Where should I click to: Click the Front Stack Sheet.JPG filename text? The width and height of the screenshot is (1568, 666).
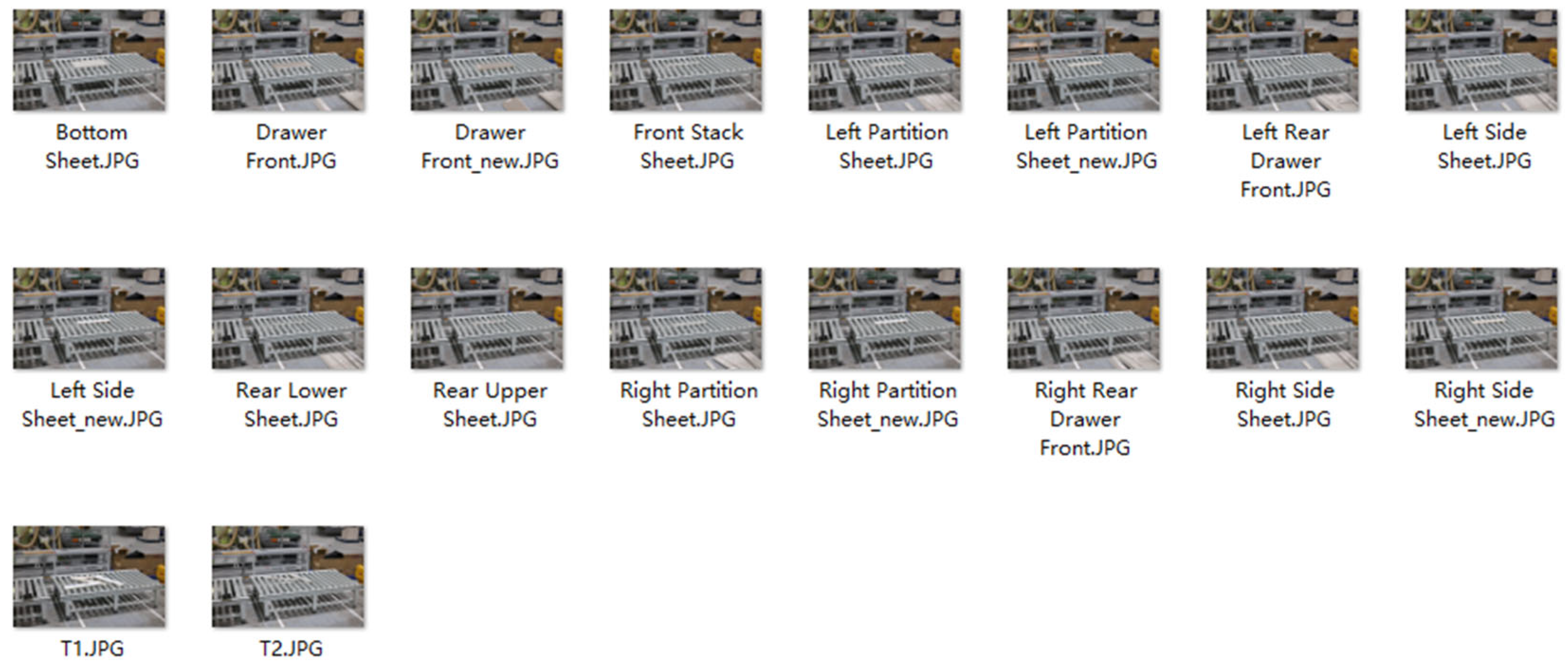pos(688,146)
